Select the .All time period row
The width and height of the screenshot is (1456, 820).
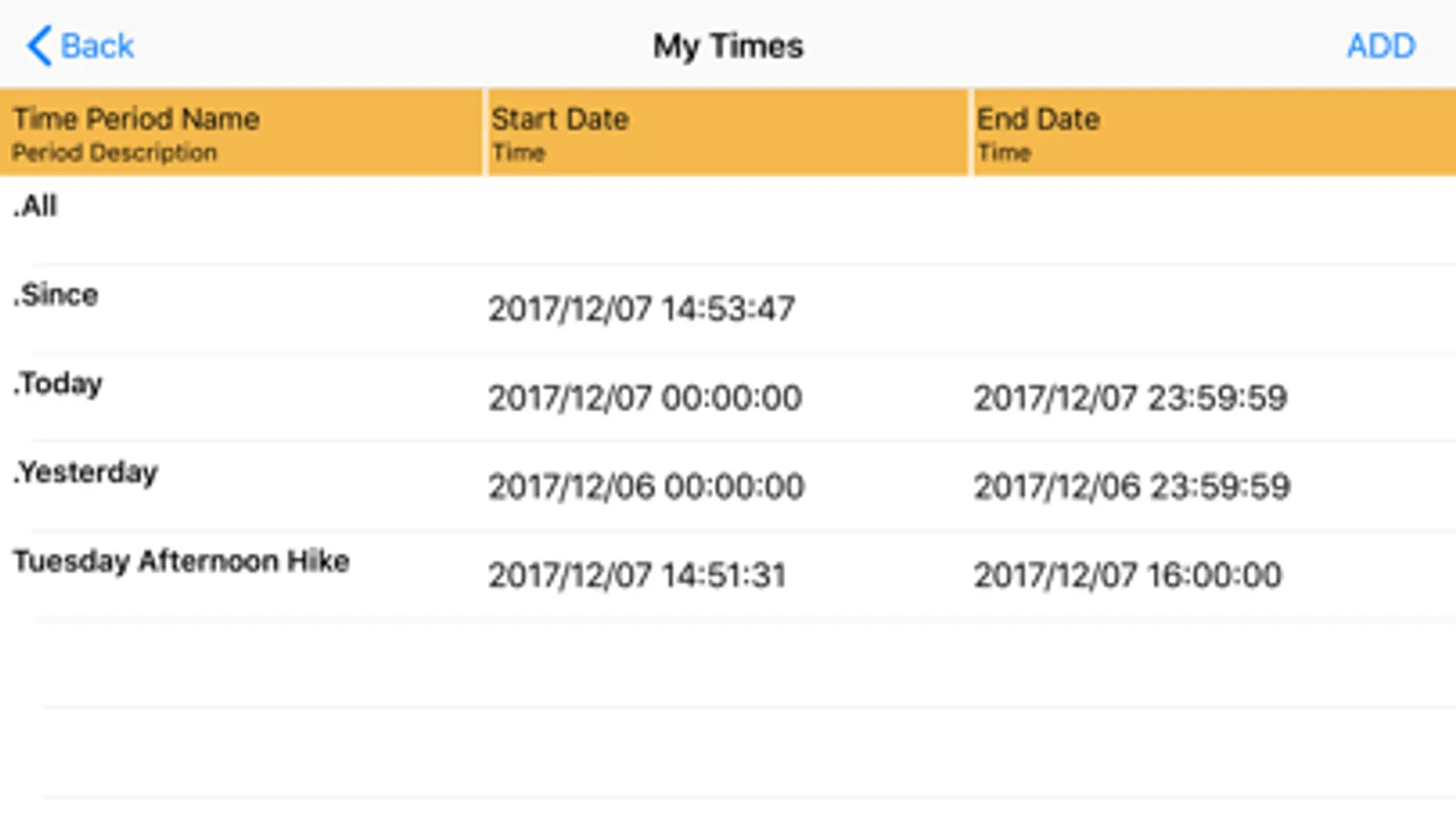point(36,207)
